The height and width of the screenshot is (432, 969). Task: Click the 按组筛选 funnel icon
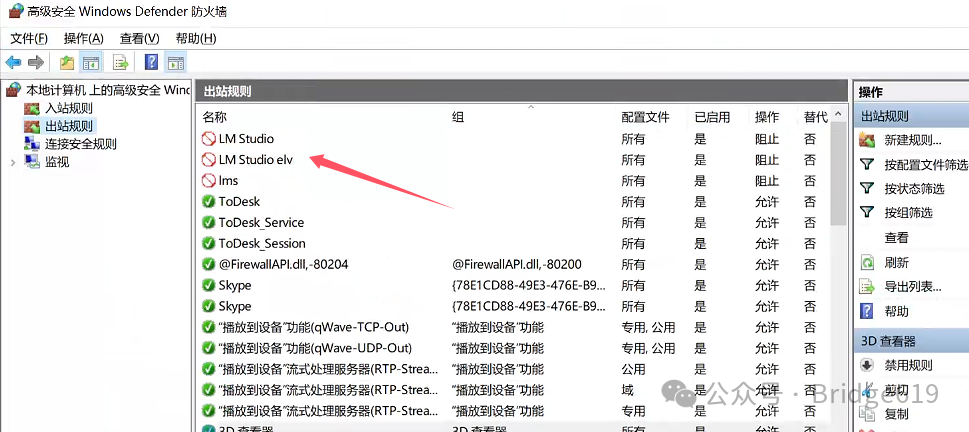(868, 213)
